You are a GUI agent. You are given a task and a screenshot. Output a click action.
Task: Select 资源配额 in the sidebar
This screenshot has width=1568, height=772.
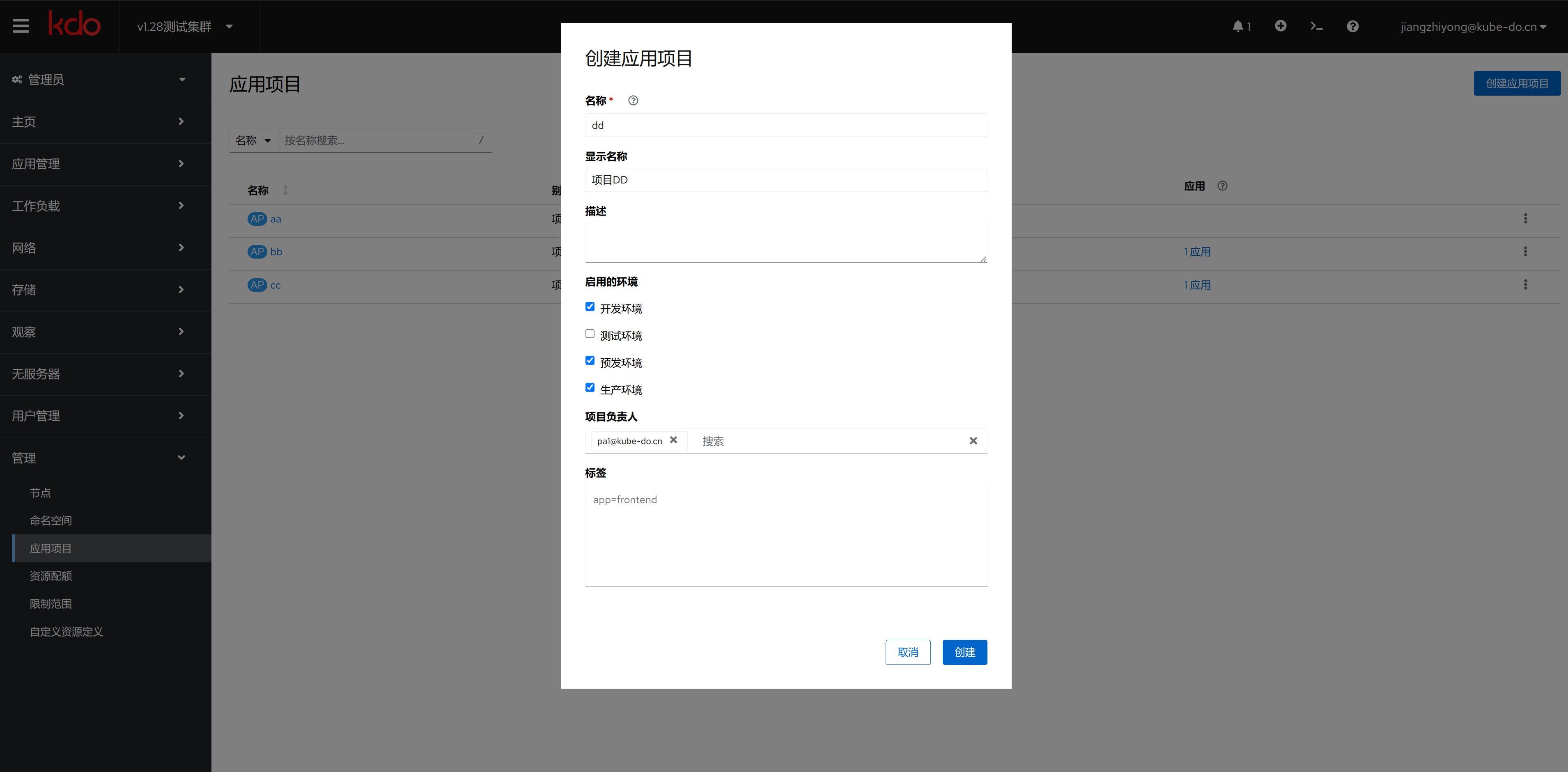pyautogui.click(x=51, y=576)
